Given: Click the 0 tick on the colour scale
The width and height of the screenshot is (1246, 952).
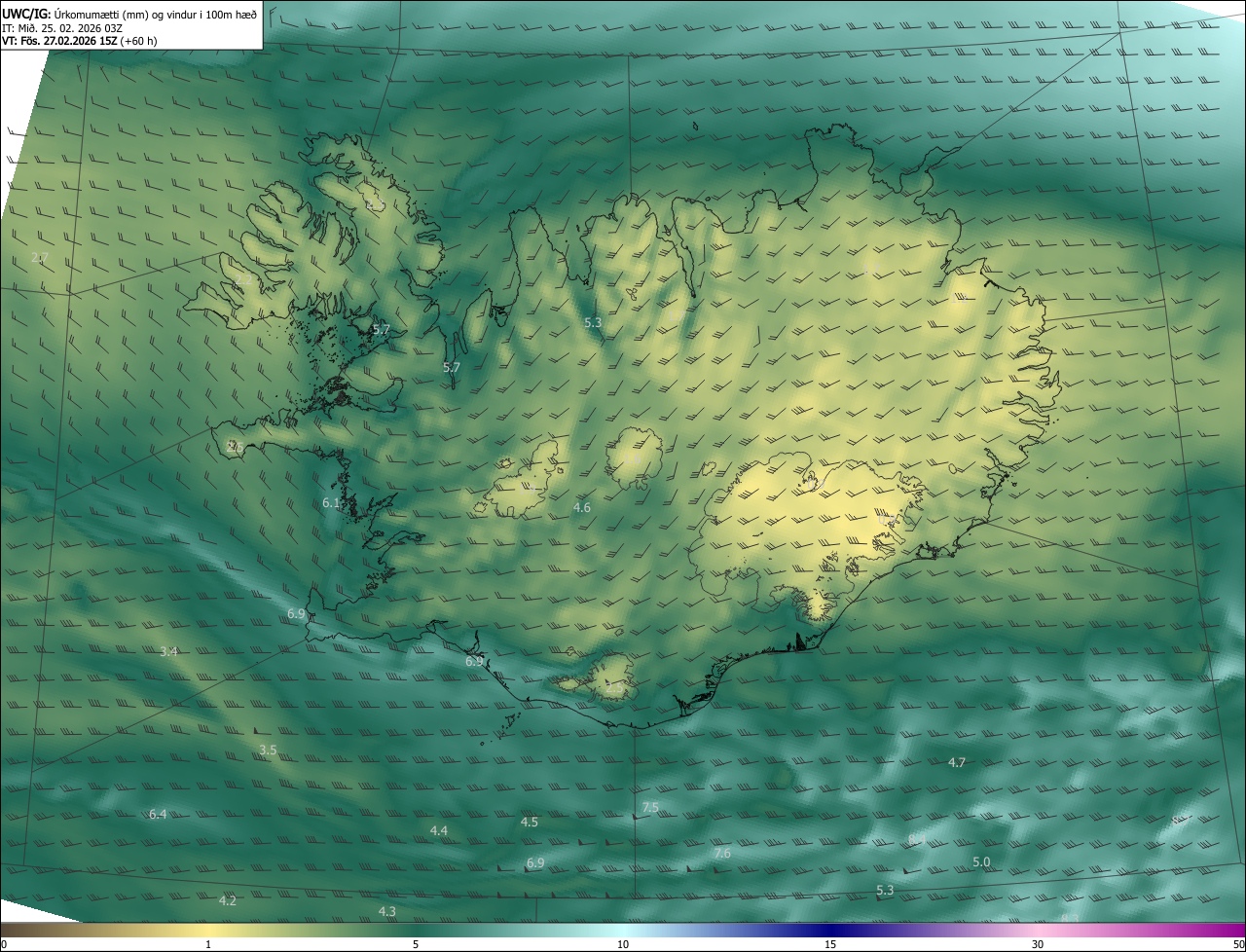Looking at the screenshot, I should click(x=4, y=944).
